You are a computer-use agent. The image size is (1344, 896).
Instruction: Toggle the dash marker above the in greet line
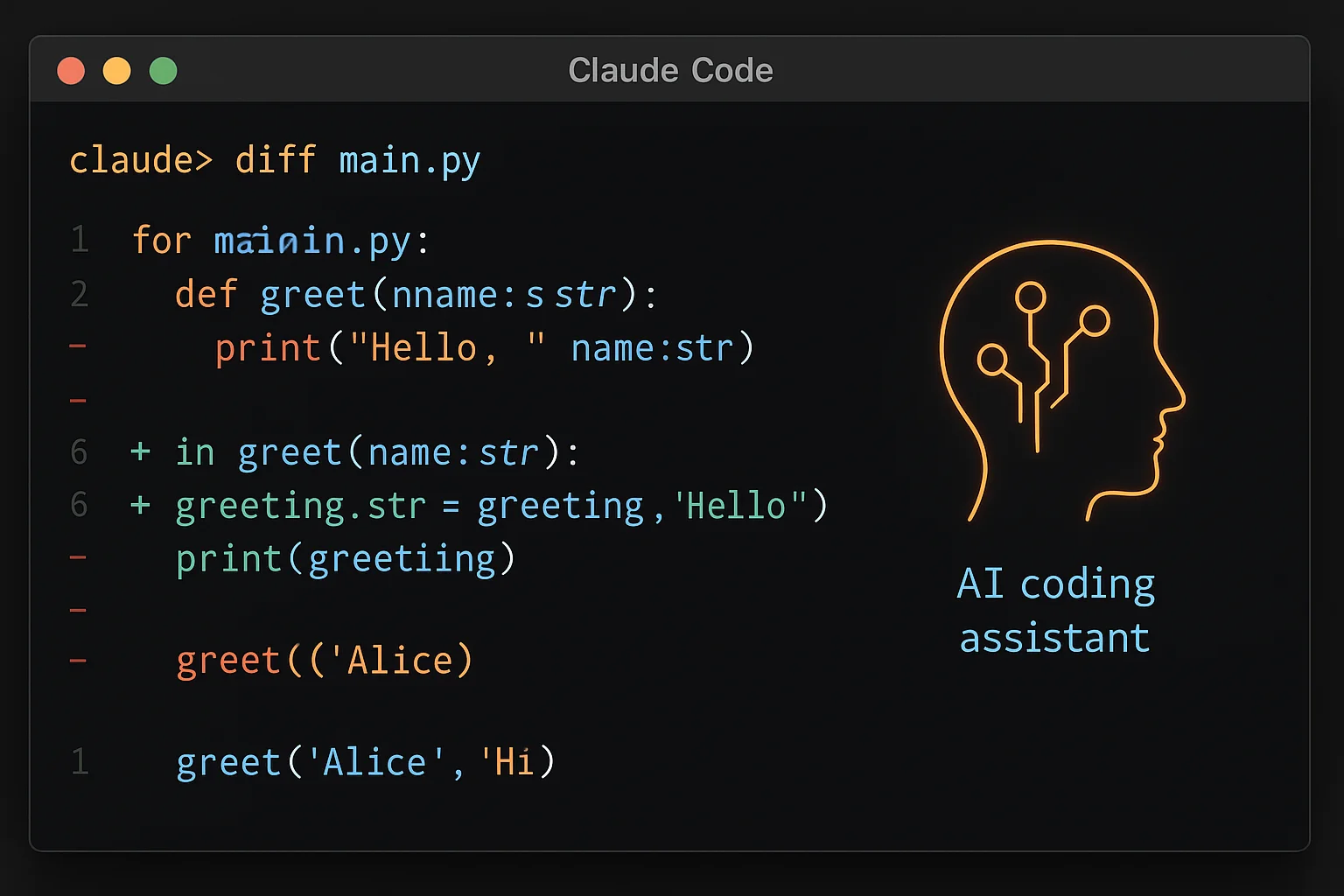coord(79,399)
